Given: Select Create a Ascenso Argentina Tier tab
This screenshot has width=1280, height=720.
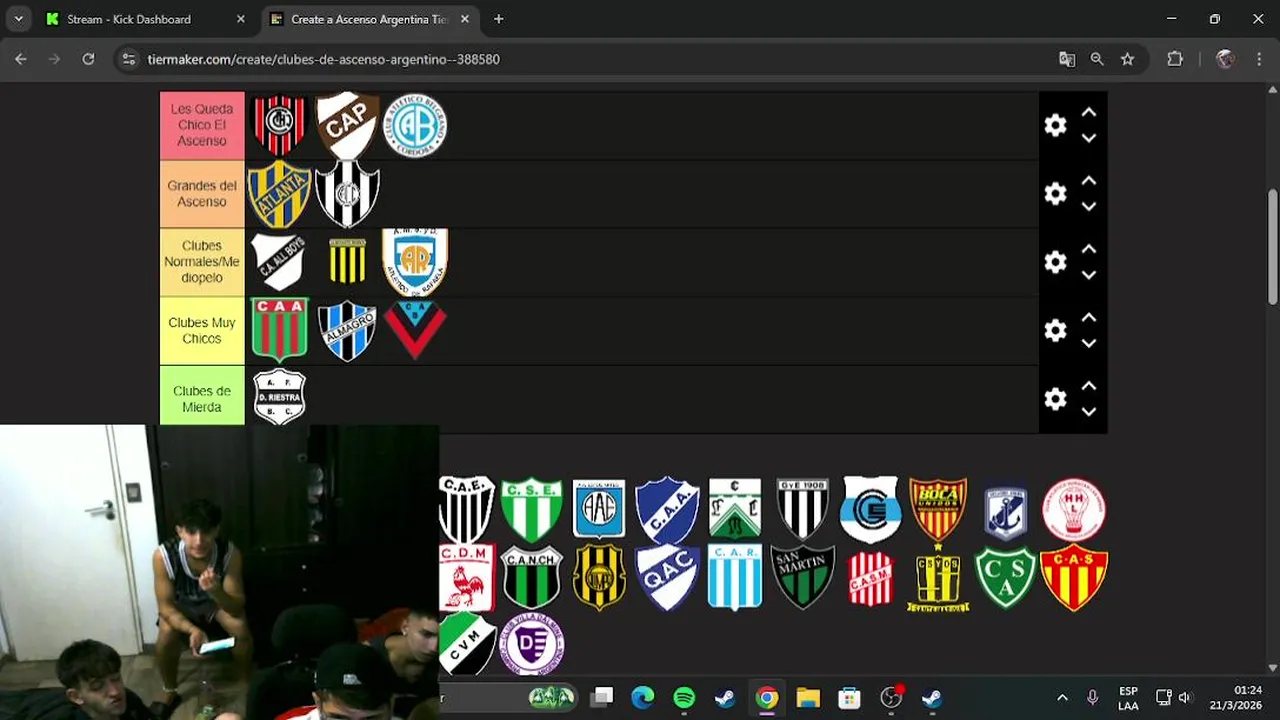Looking at the screenshot, I should 368,19.
